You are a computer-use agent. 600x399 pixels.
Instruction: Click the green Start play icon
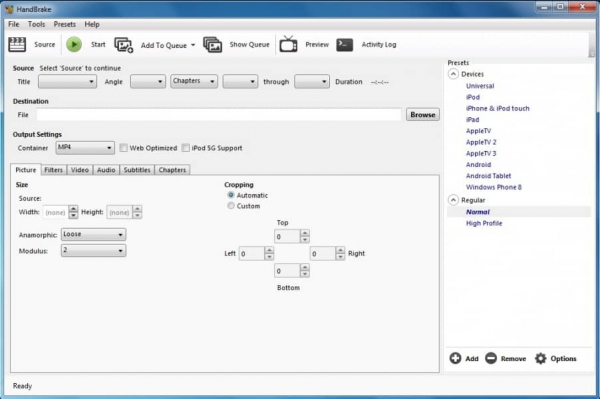tap(74, 44)
